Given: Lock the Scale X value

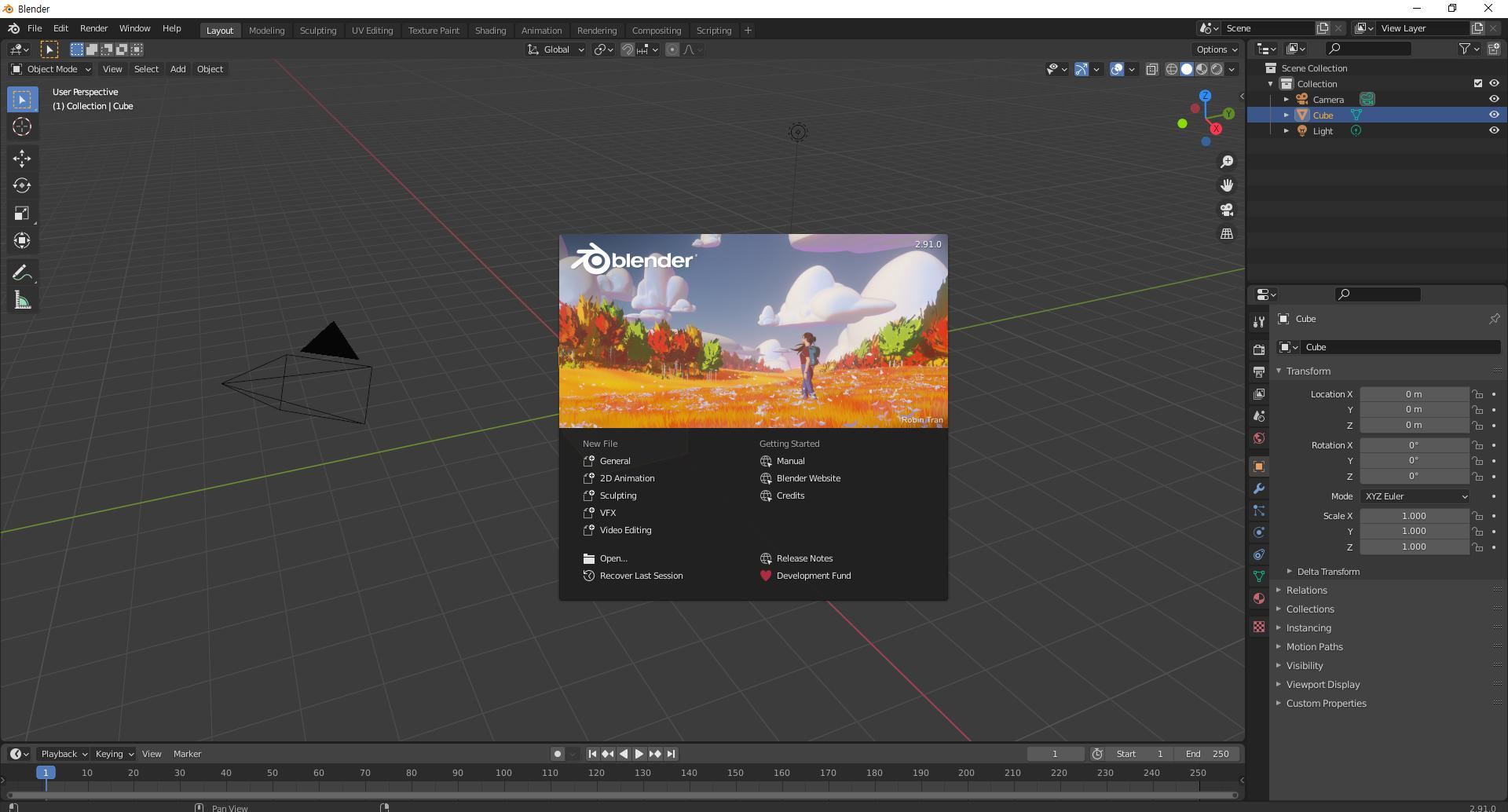Looking at the screenshot, I should [1477, 516].
